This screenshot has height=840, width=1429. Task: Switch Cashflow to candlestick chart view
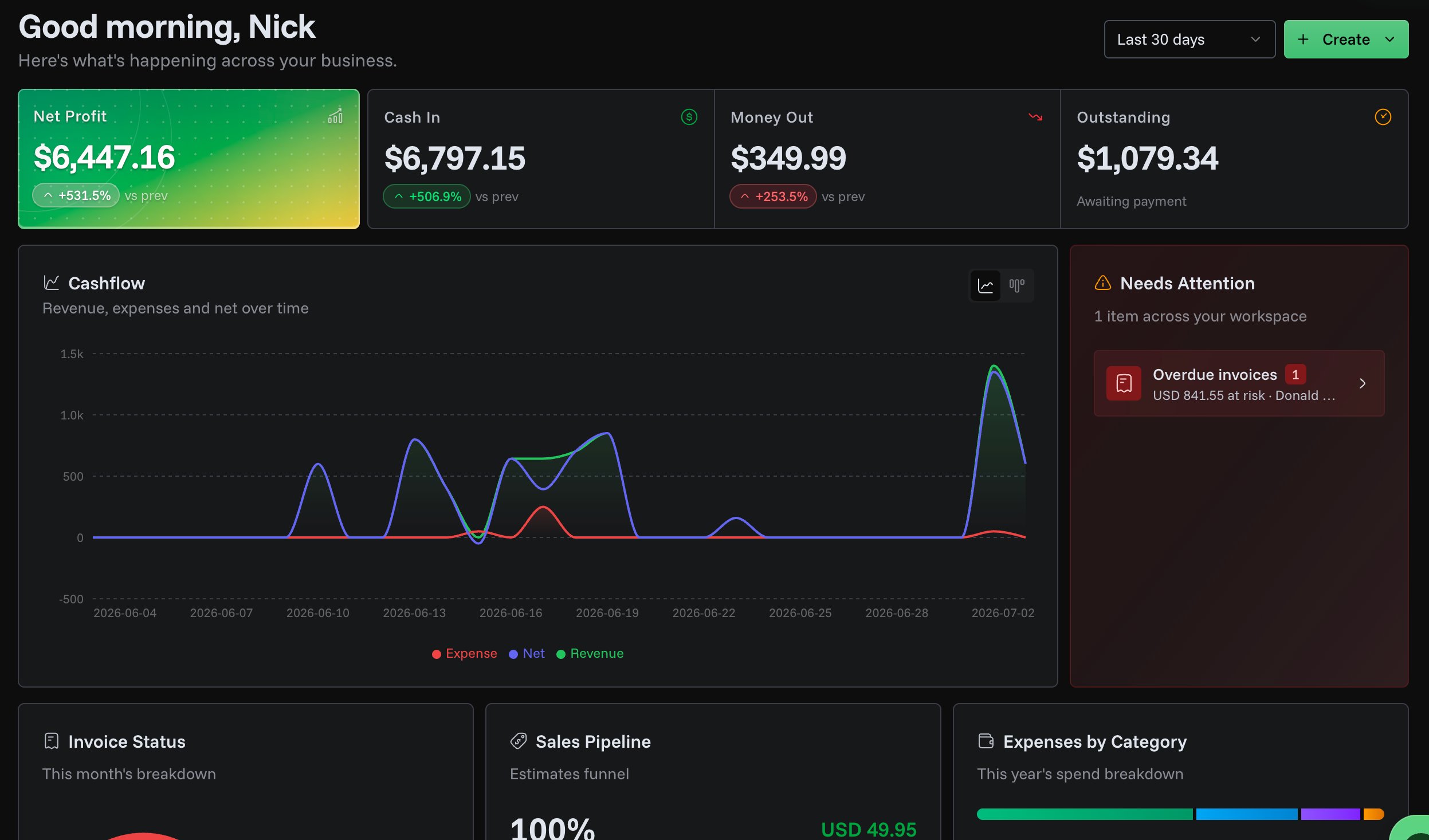coord(1016,285)
